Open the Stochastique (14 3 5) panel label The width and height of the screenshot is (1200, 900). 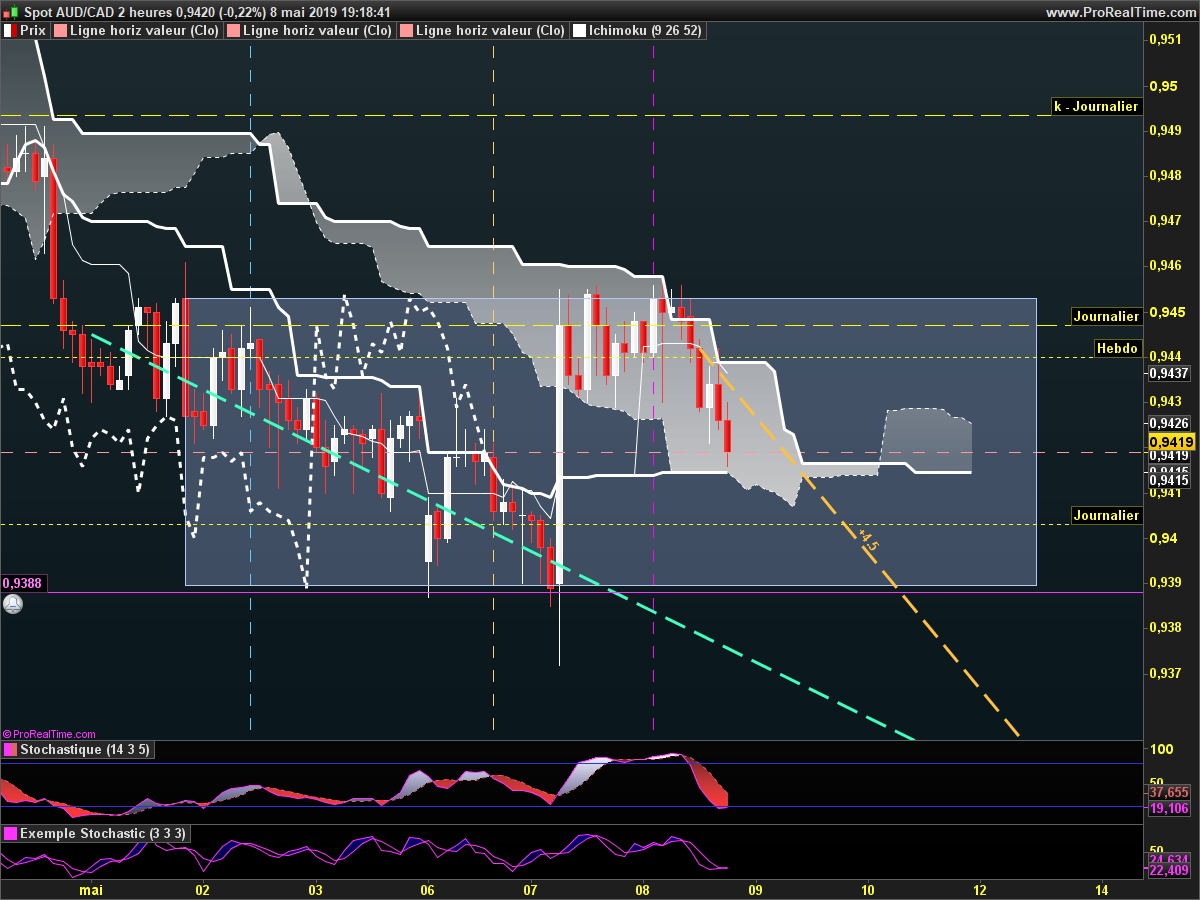point(85,750)
